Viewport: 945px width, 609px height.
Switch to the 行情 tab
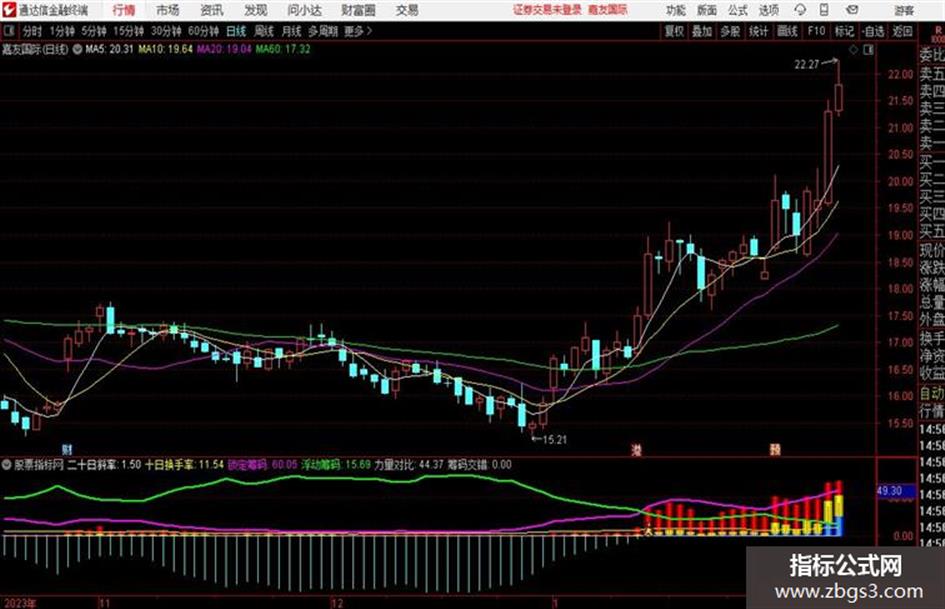(x=124, y=10)
